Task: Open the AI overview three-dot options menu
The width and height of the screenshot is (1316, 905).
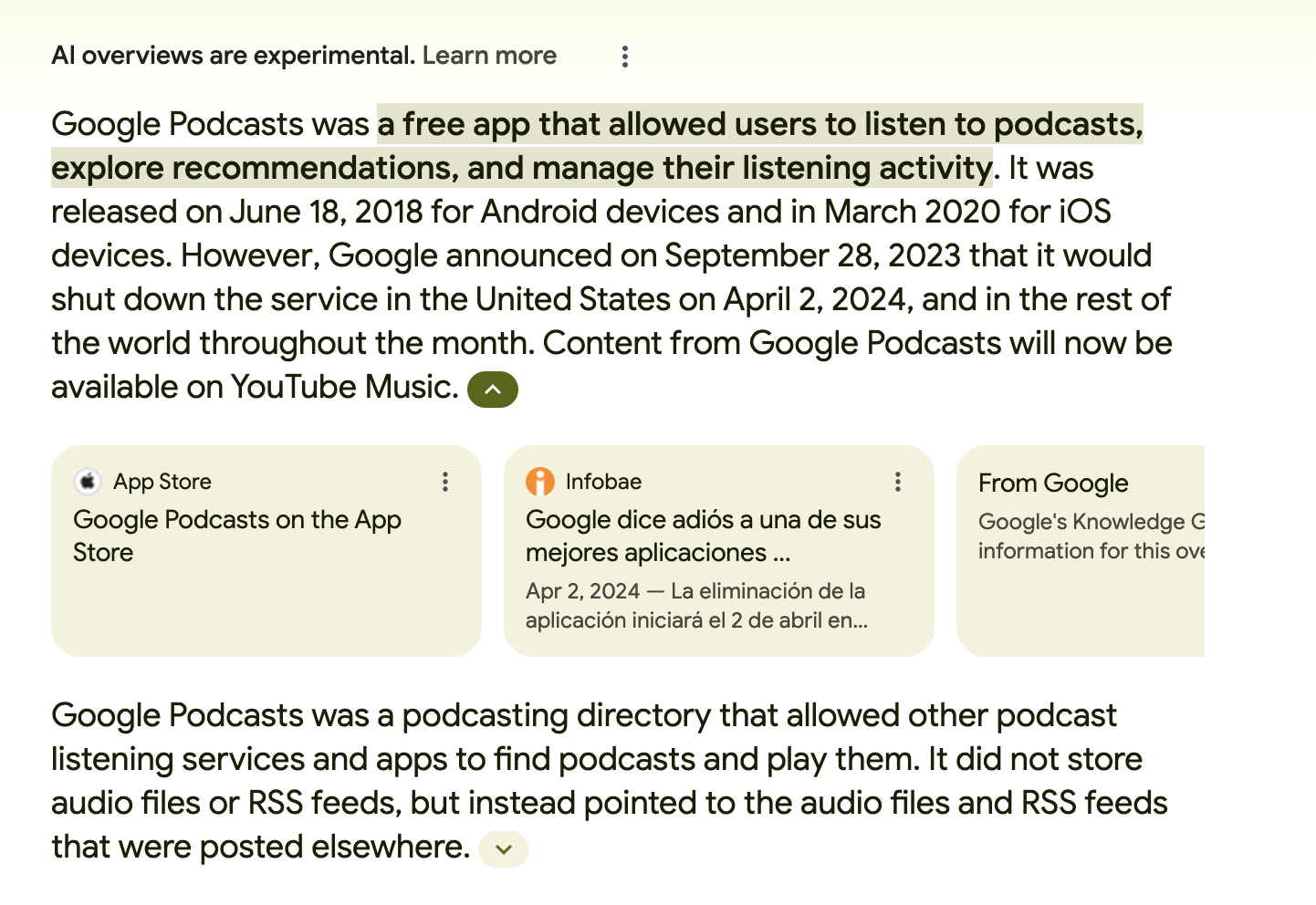Action: pyautogui.click(x=624, y=57)
